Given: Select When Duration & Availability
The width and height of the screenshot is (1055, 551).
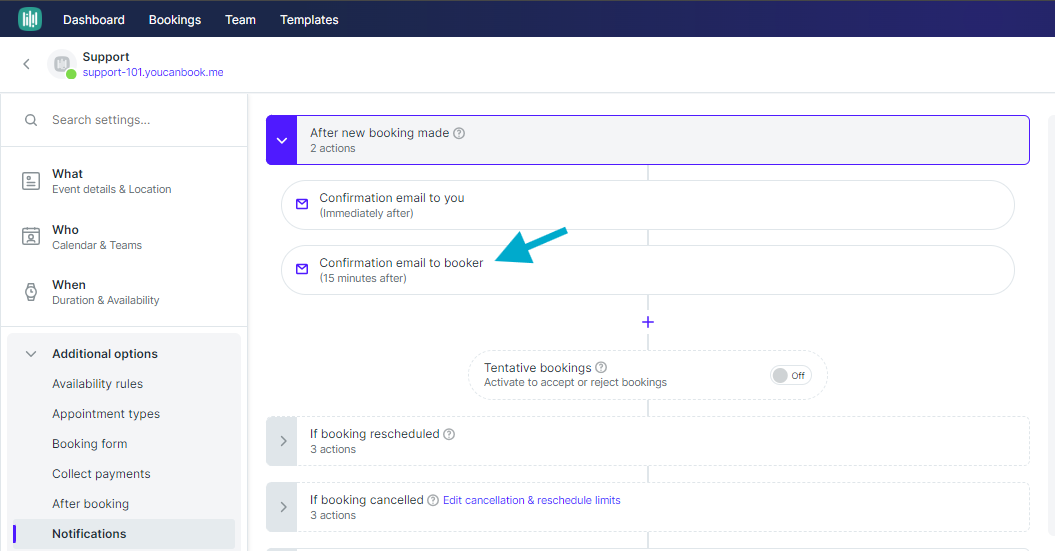Looking at the screenshot, I should 124,292.
